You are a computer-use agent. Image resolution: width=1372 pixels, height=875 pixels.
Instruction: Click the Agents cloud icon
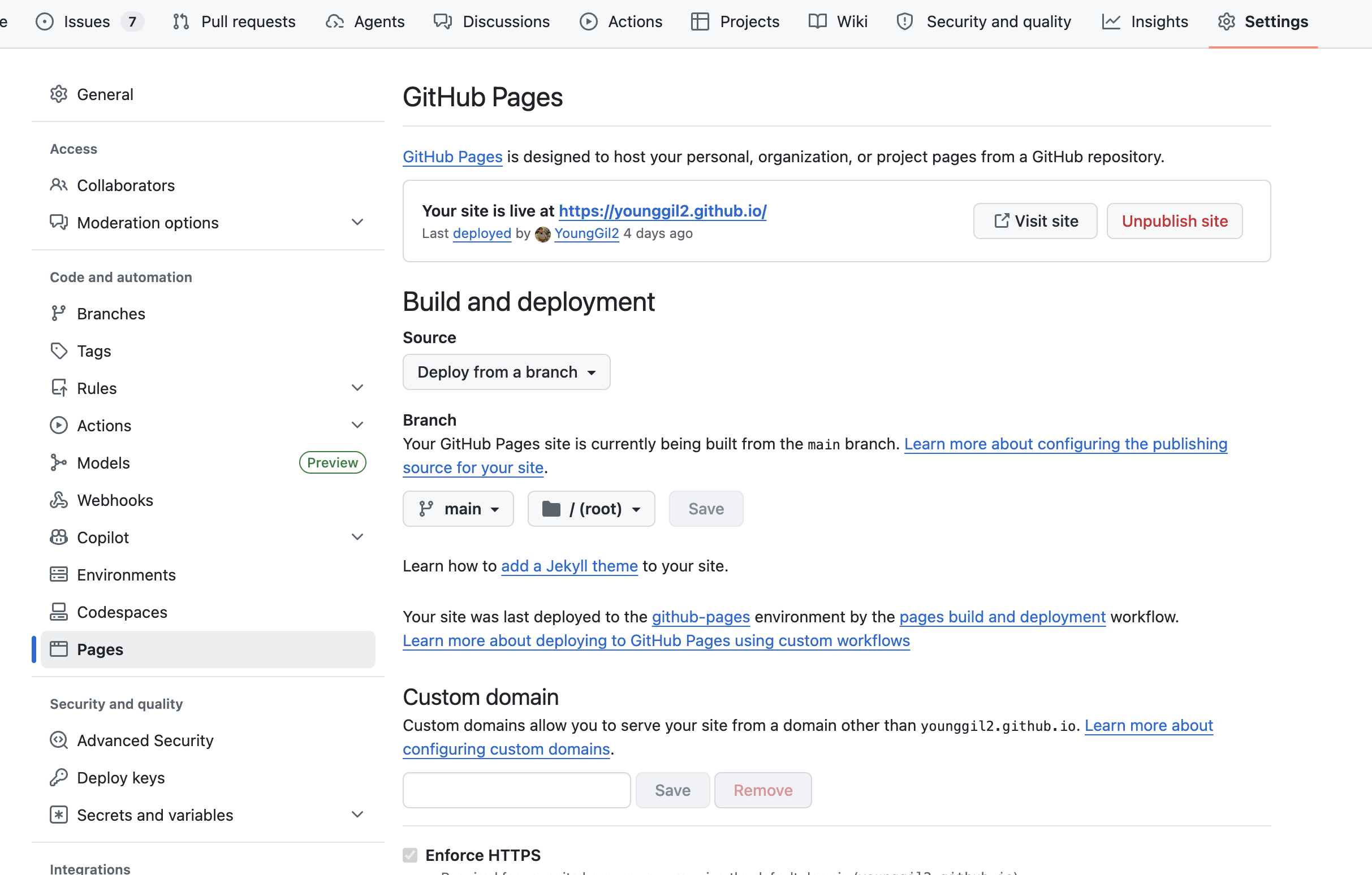click(335, 21)
